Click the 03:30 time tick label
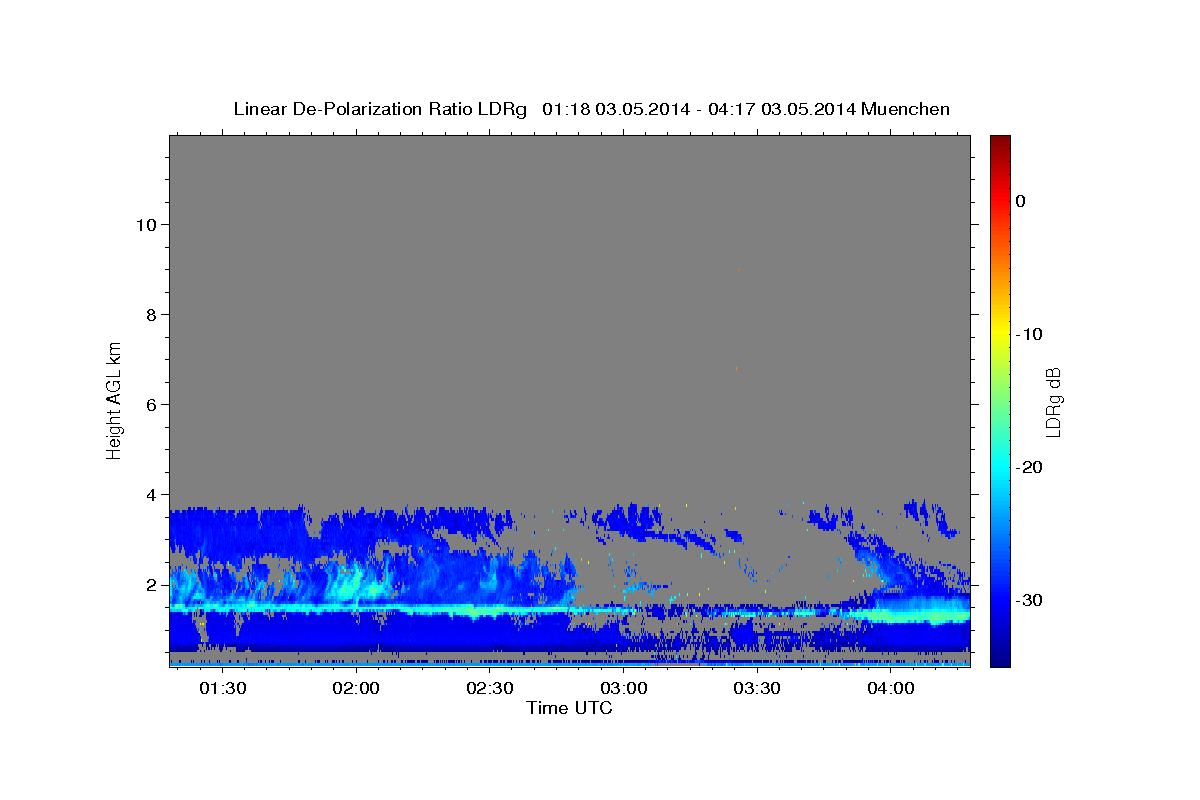 click(757, 689)
